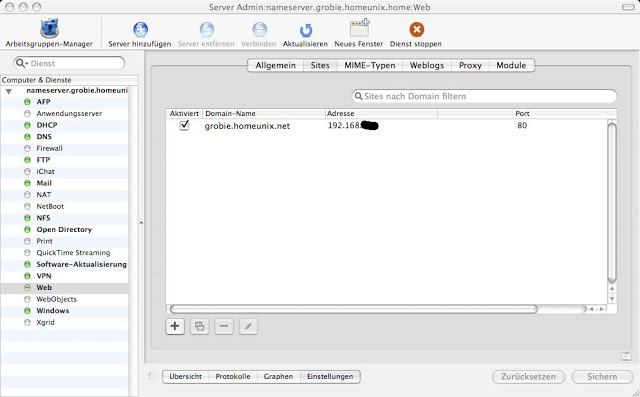Toggle Aktiviert checkbox for grobie.homeunix.net
640x397 pixels.
point(184,125)
